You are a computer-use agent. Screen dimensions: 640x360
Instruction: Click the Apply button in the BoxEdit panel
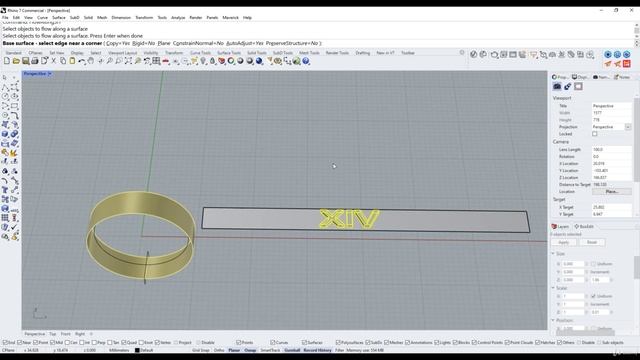point(564,242)
